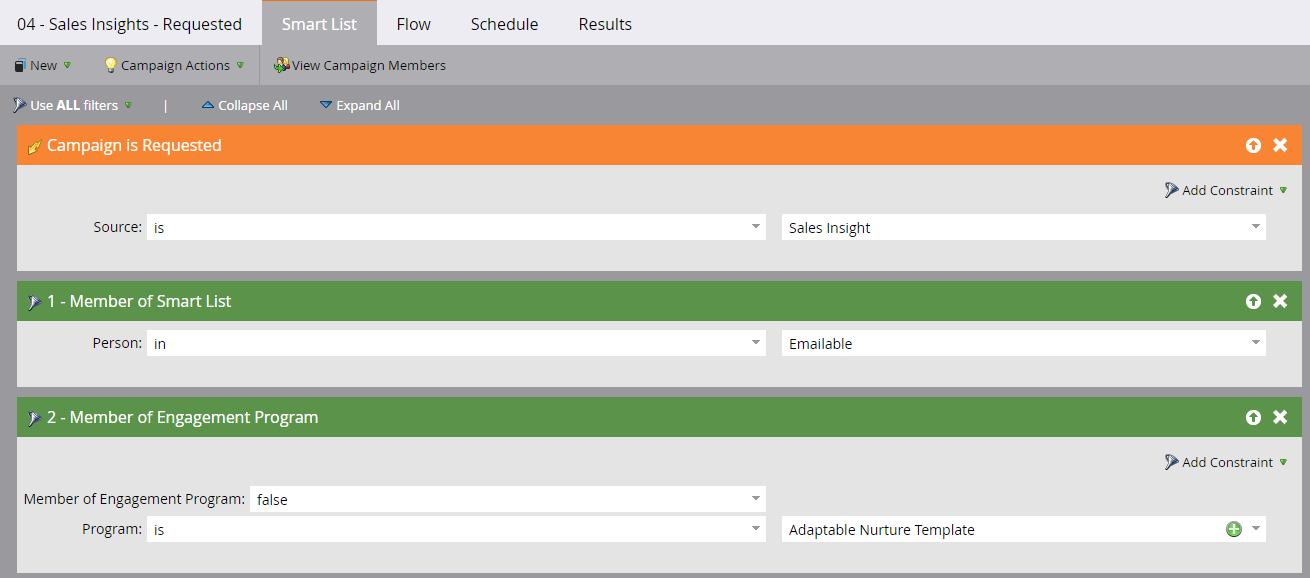1310x578 pixels.
Task: Add a constraint to Member of Engagement Program
Action: click(1225, 462)
